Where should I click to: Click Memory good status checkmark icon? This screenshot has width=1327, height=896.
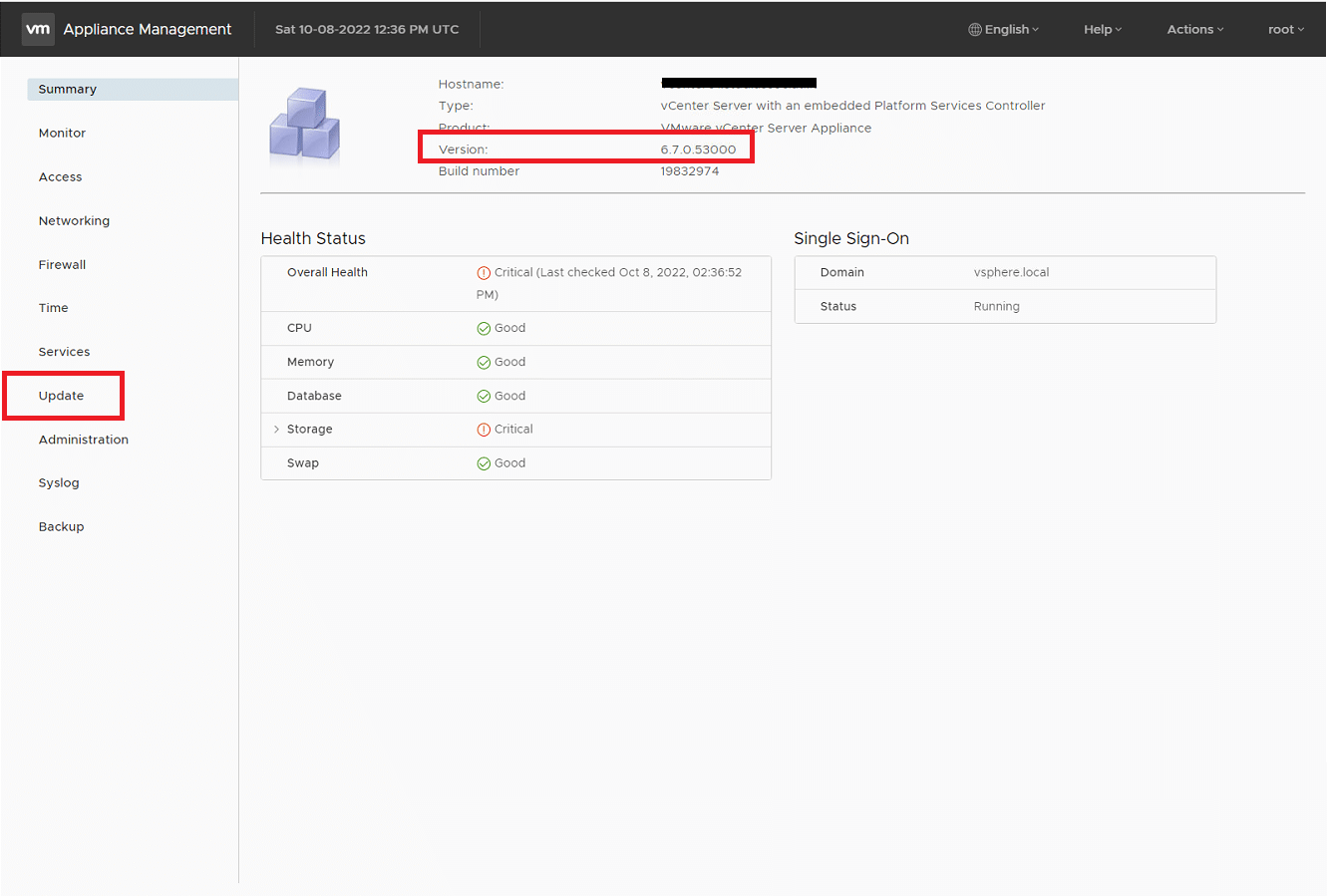coord(484,363)
